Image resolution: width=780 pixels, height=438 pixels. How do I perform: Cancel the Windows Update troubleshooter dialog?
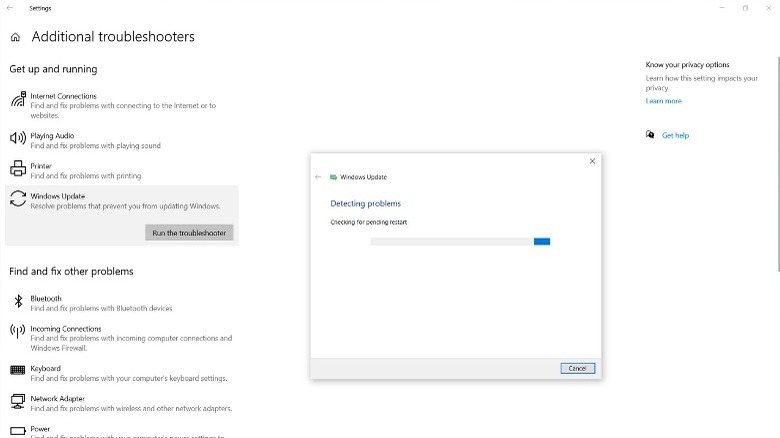tap(577, 368)
